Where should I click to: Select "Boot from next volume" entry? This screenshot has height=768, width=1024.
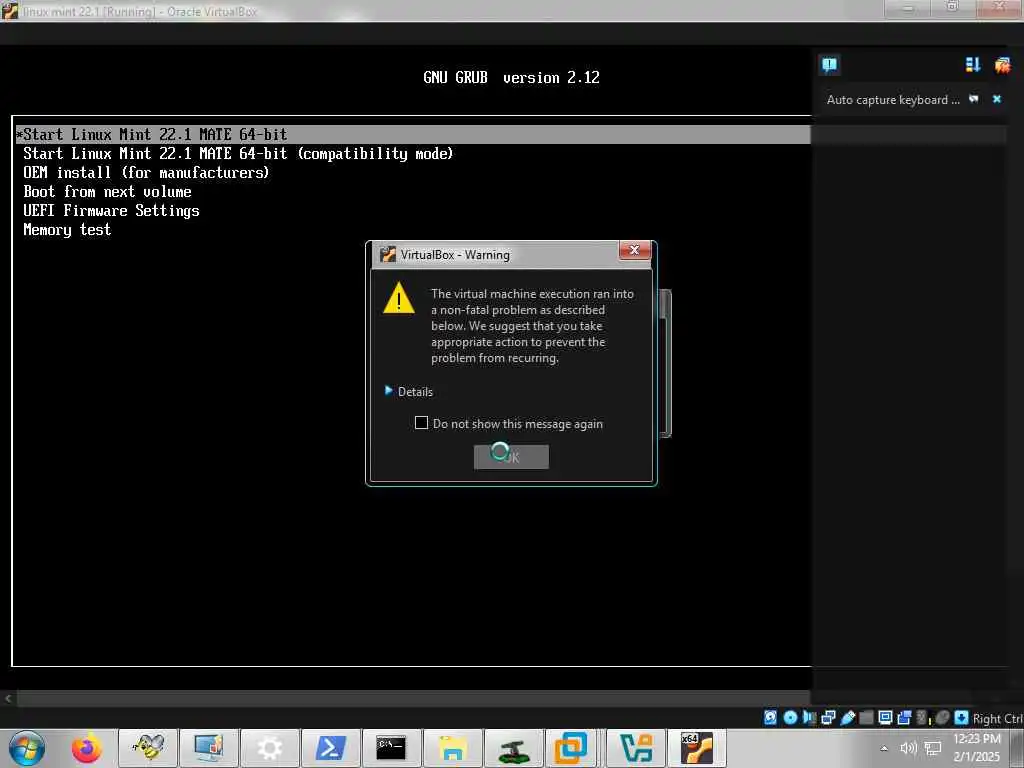pos(107,191)
